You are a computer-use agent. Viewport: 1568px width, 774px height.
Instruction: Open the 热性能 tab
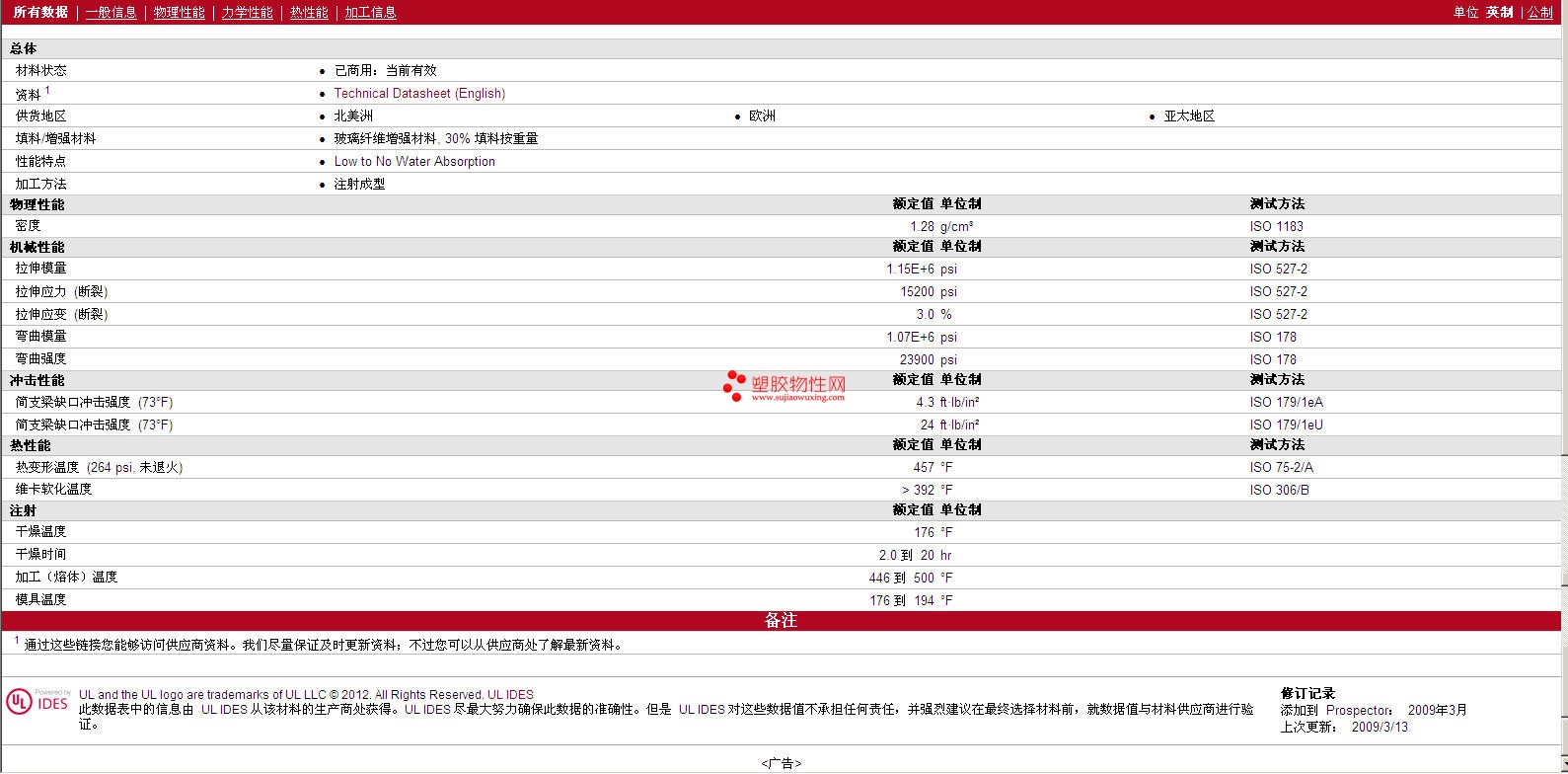pyautogui.click(x=309, y=12)
